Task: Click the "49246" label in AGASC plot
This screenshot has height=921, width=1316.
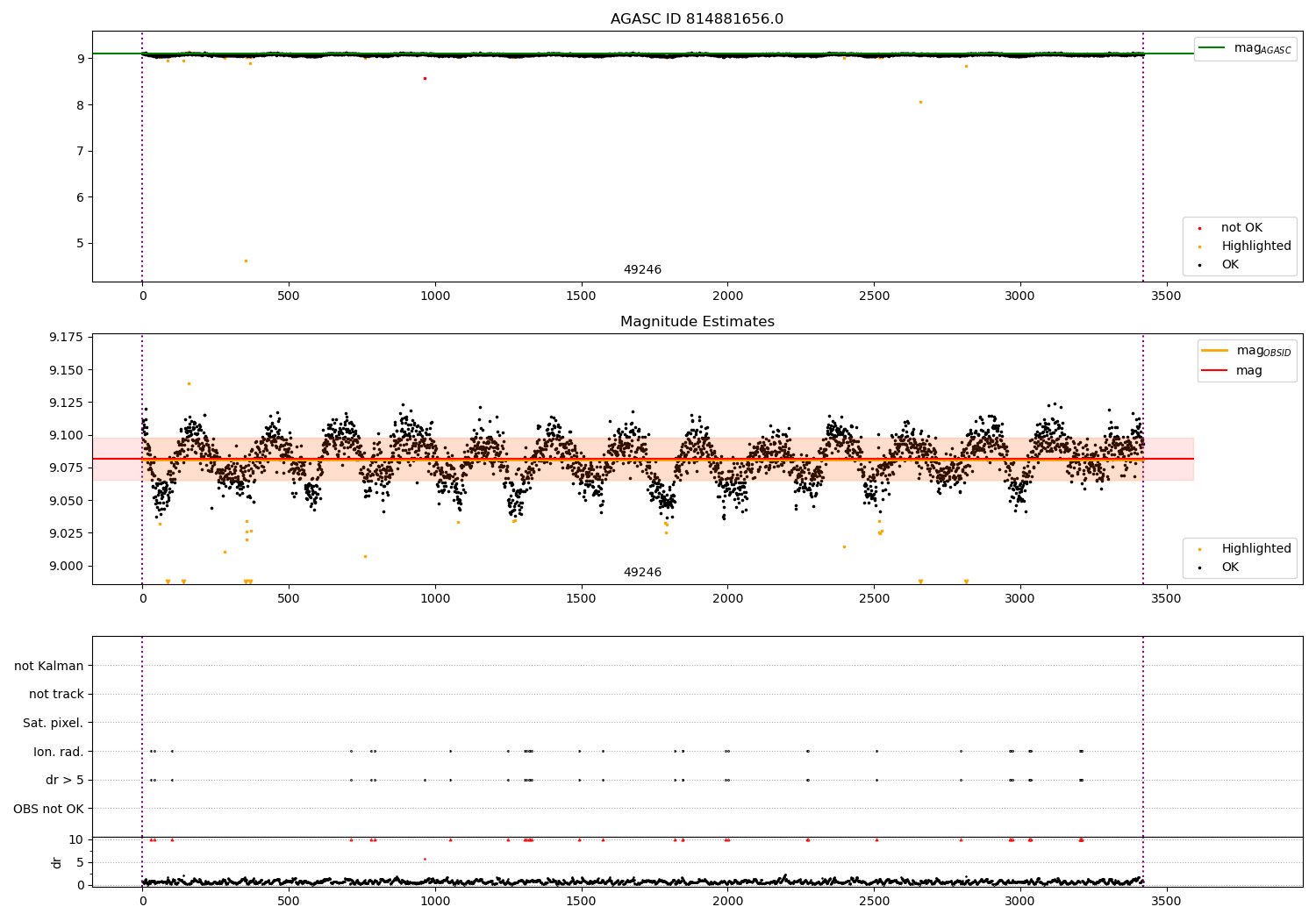Action: 642,270
